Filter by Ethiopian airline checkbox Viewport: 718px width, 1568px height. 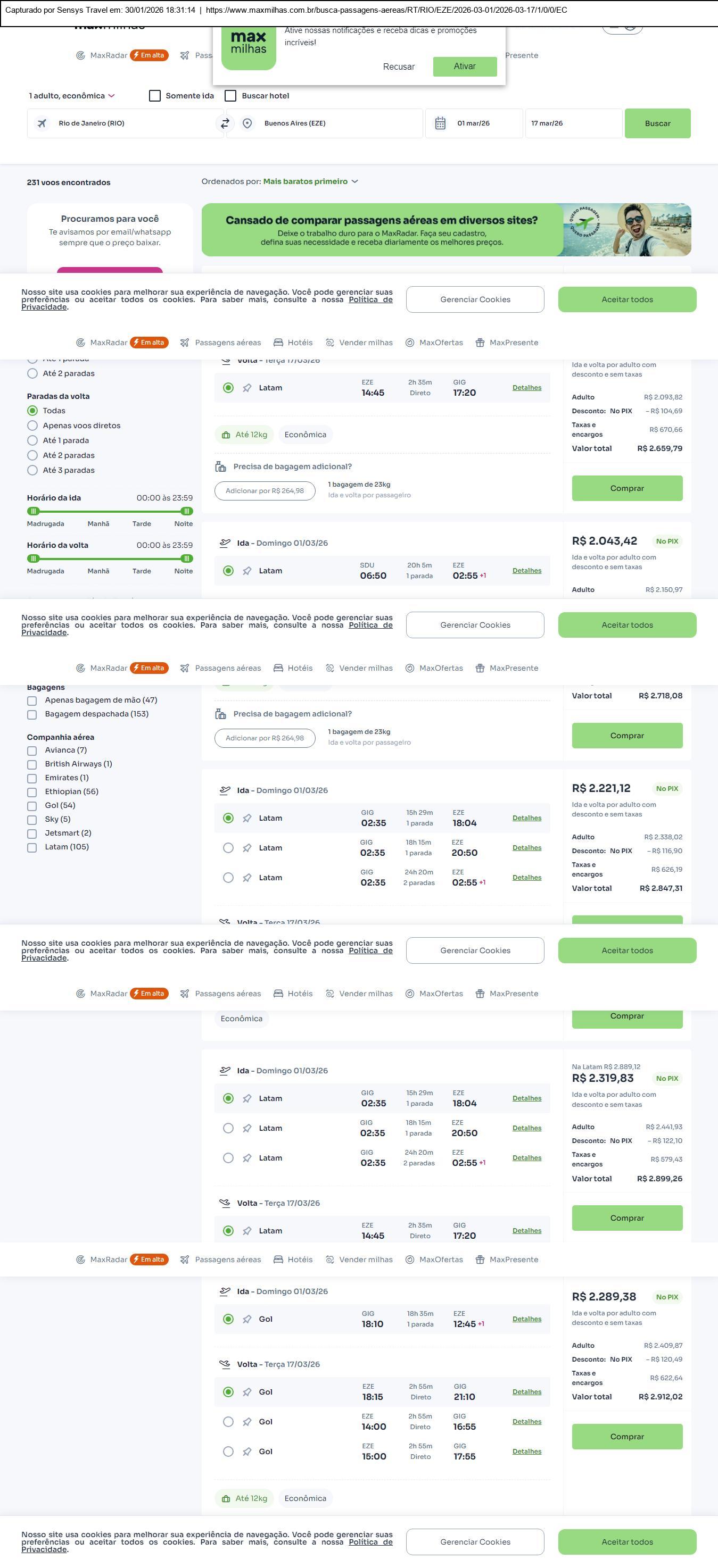32,792
